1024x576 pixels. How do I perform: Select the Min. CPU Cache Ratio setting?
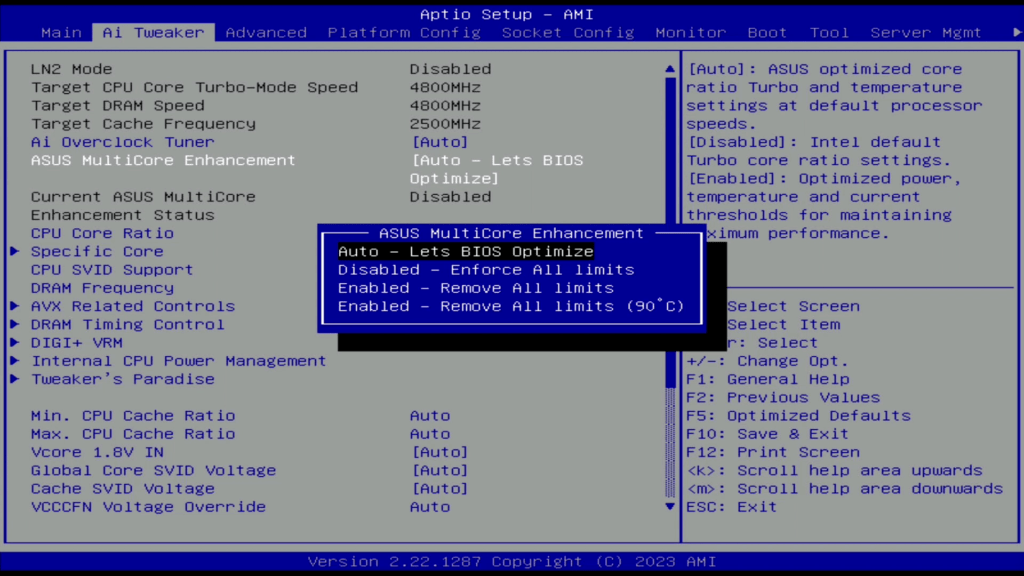tap(133, 415)
